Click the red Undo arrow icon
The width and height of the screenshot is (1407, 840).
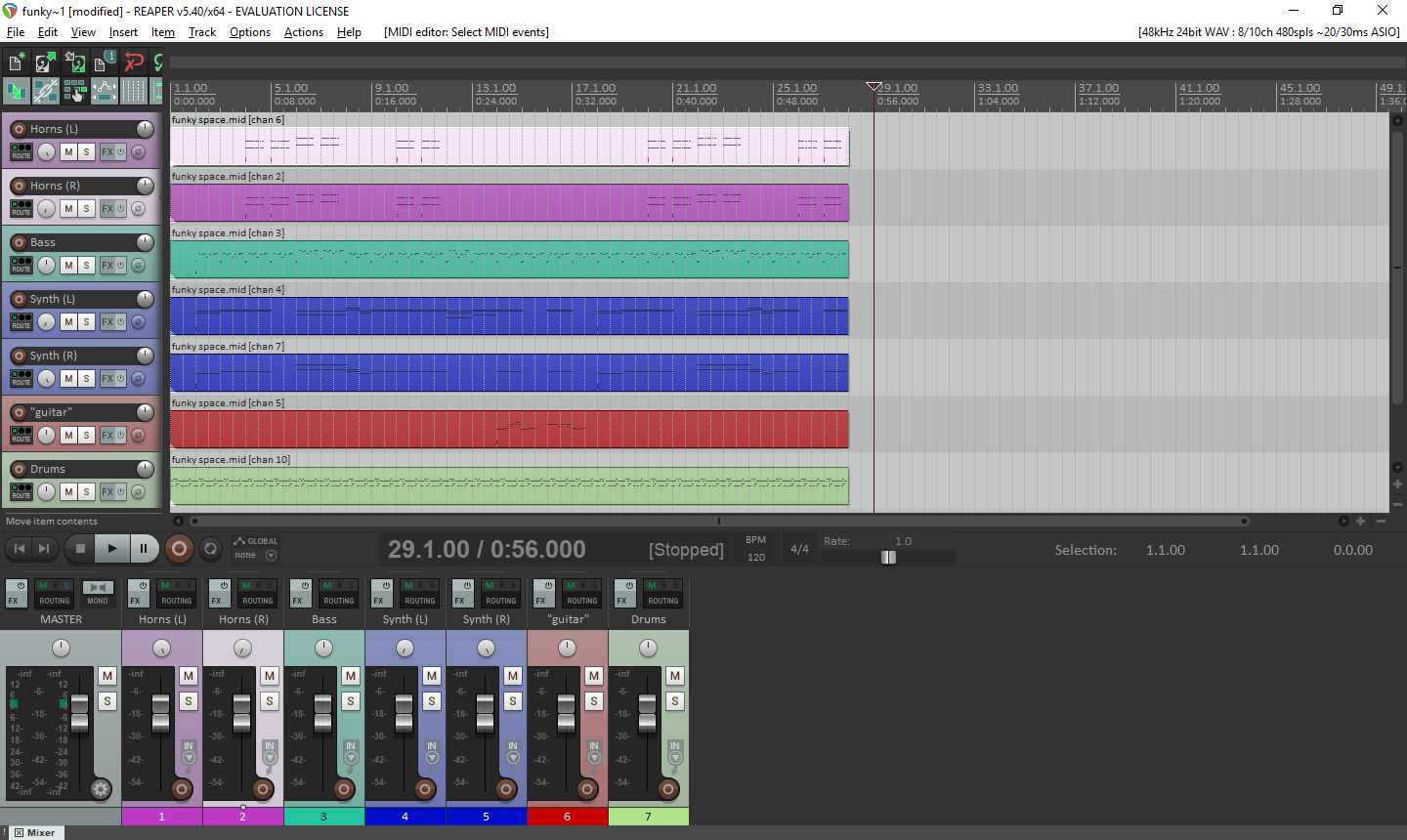coord(133,63)
